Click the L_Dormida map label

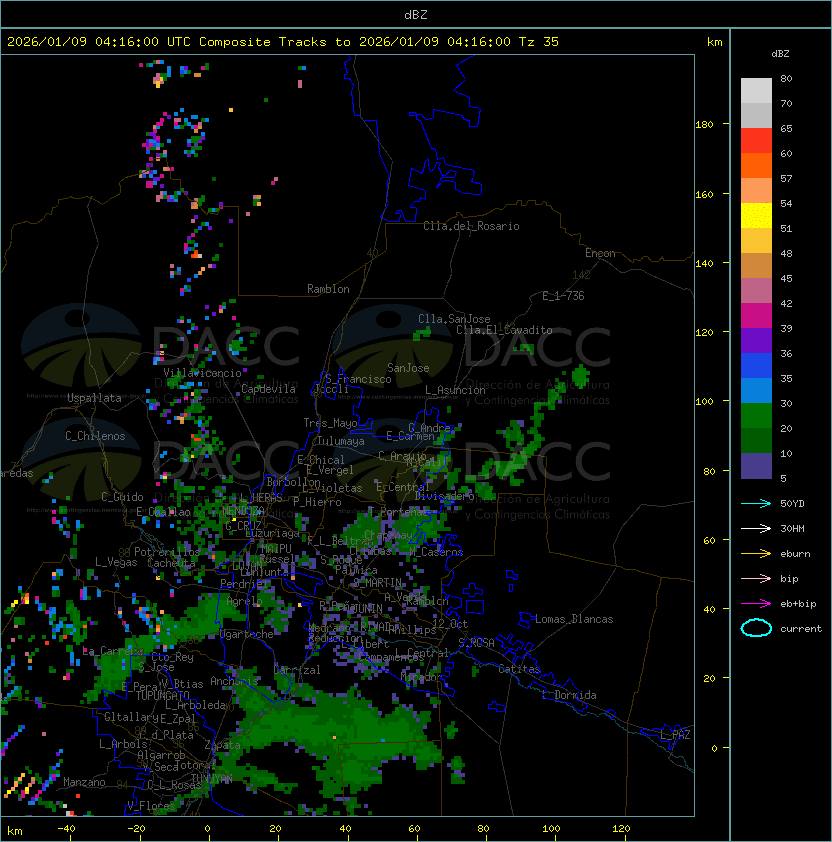tap(569, 695)
